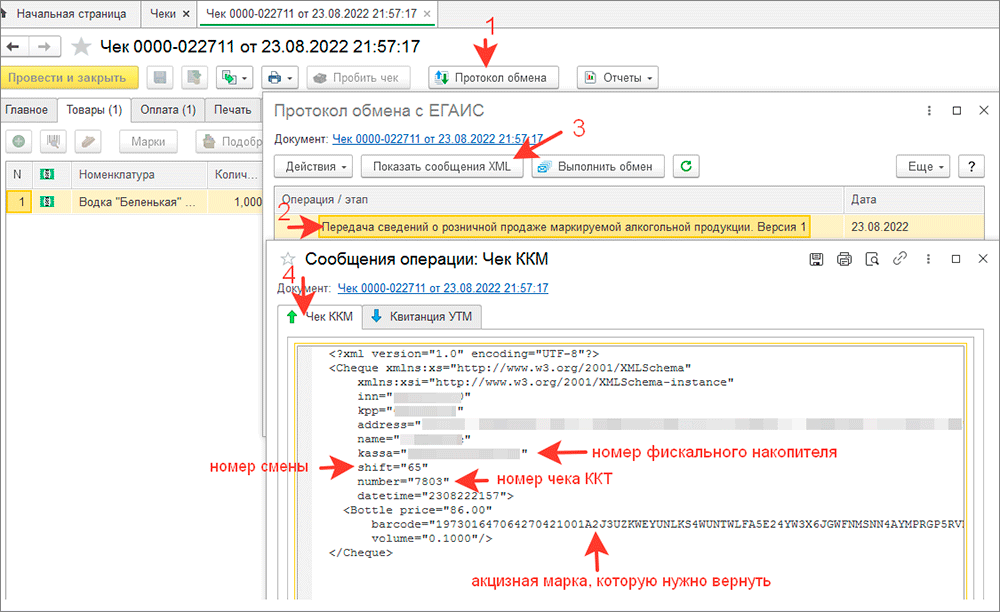The height and width of the screenshot is (612, 1000).
Task: Switch to the Товары (1) tab
Action: (94, 110)
